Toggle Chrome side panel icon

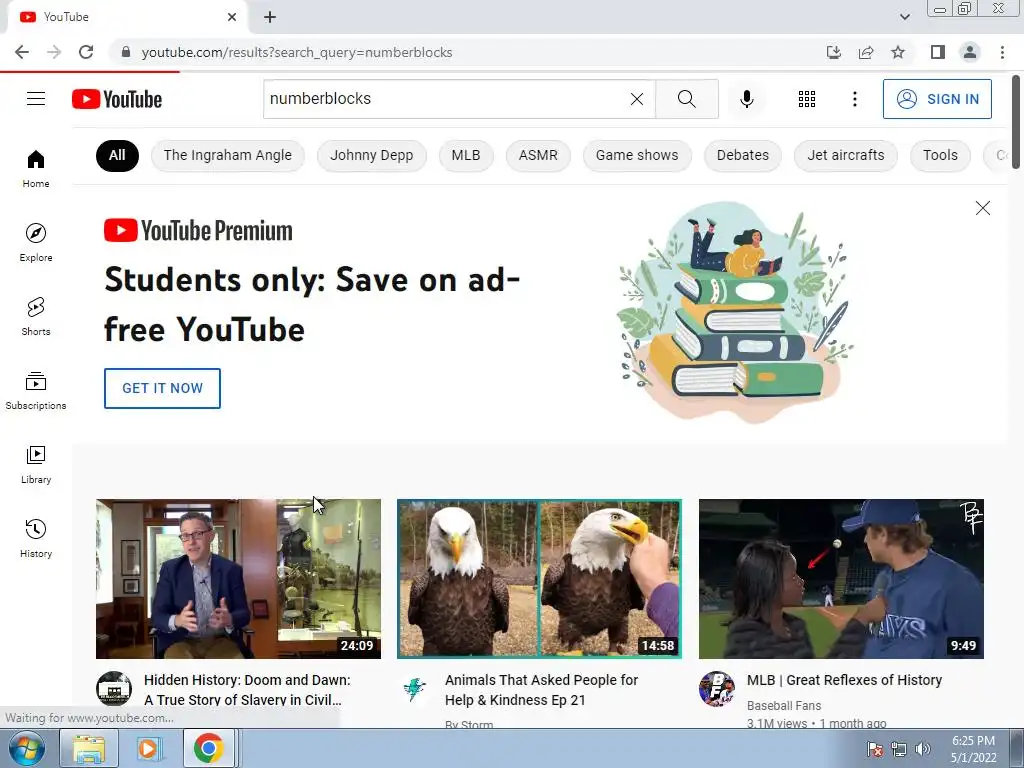938,52
